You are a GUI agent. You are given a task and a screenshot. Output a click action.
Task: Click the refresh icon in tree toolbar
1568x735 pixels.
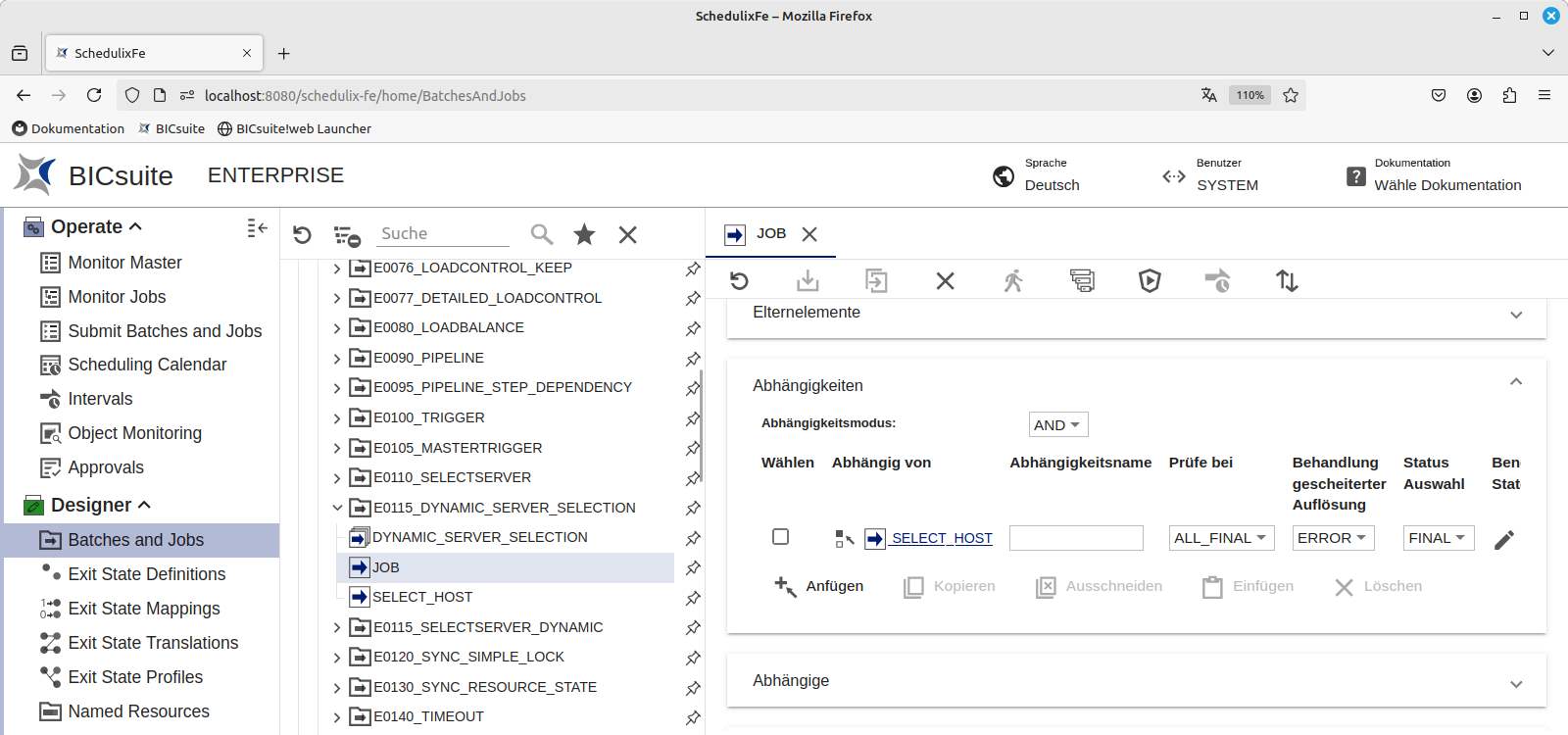pos(302,235)
